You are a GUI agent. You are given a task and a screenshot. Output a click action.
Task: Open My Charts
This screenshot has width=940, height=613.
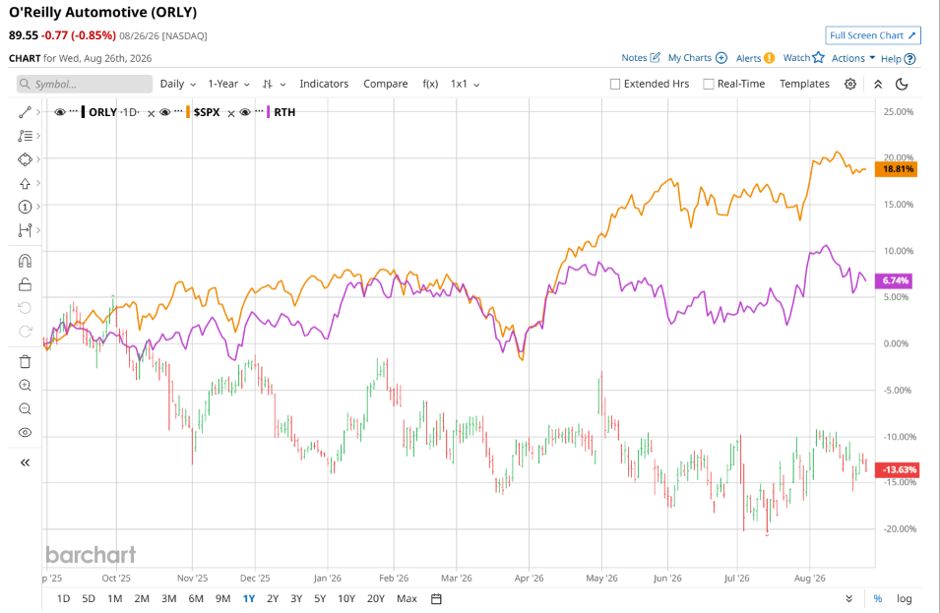coord(697,58)
